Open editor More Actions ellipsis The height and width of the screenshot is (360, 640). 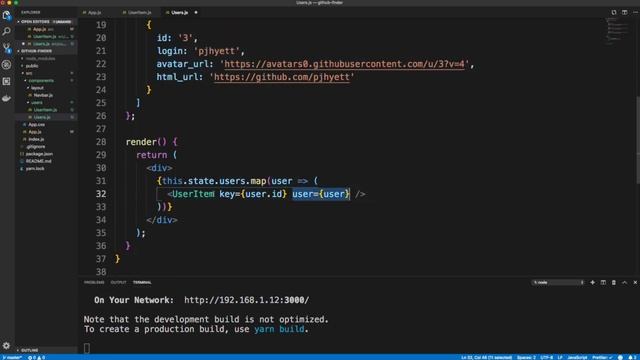[635, 12]
